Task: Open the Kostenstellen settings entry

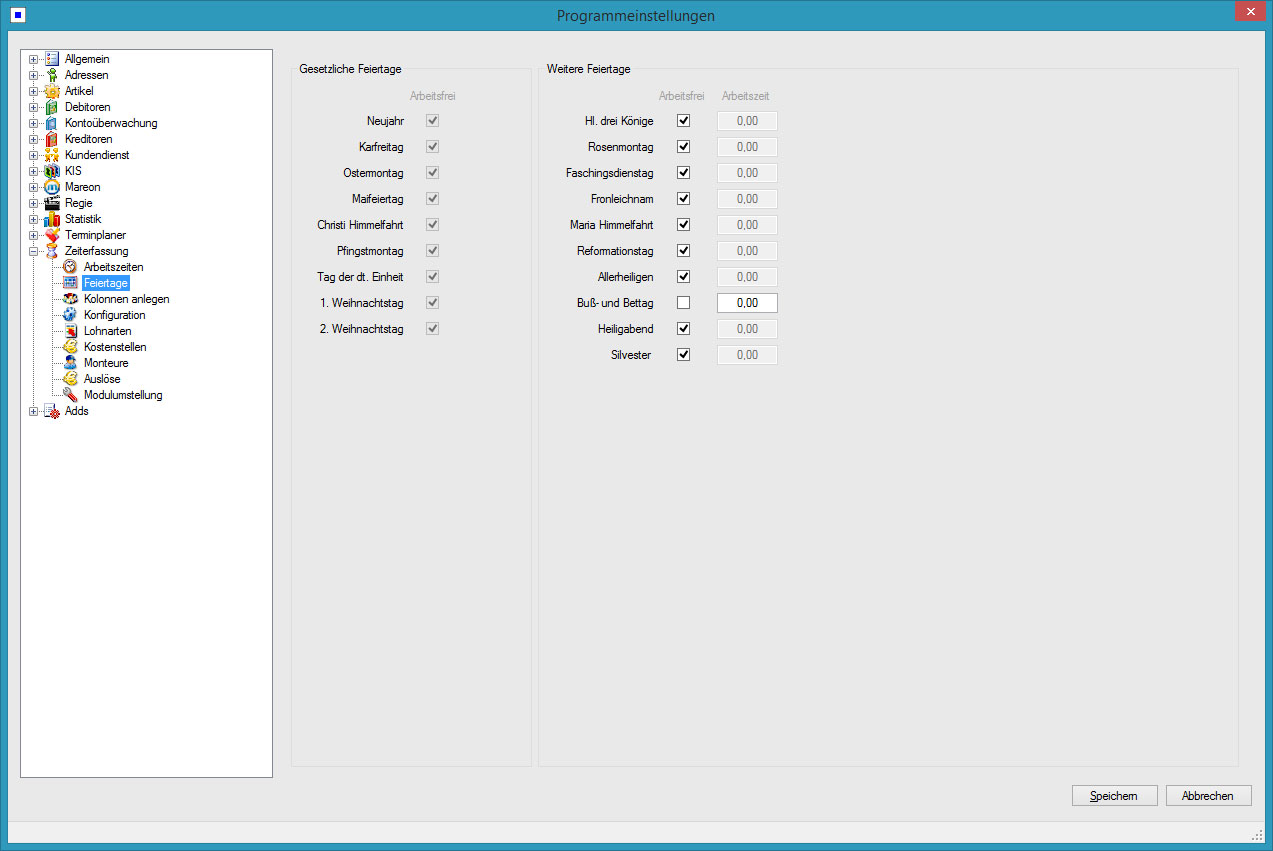Action: coord(115,347)
